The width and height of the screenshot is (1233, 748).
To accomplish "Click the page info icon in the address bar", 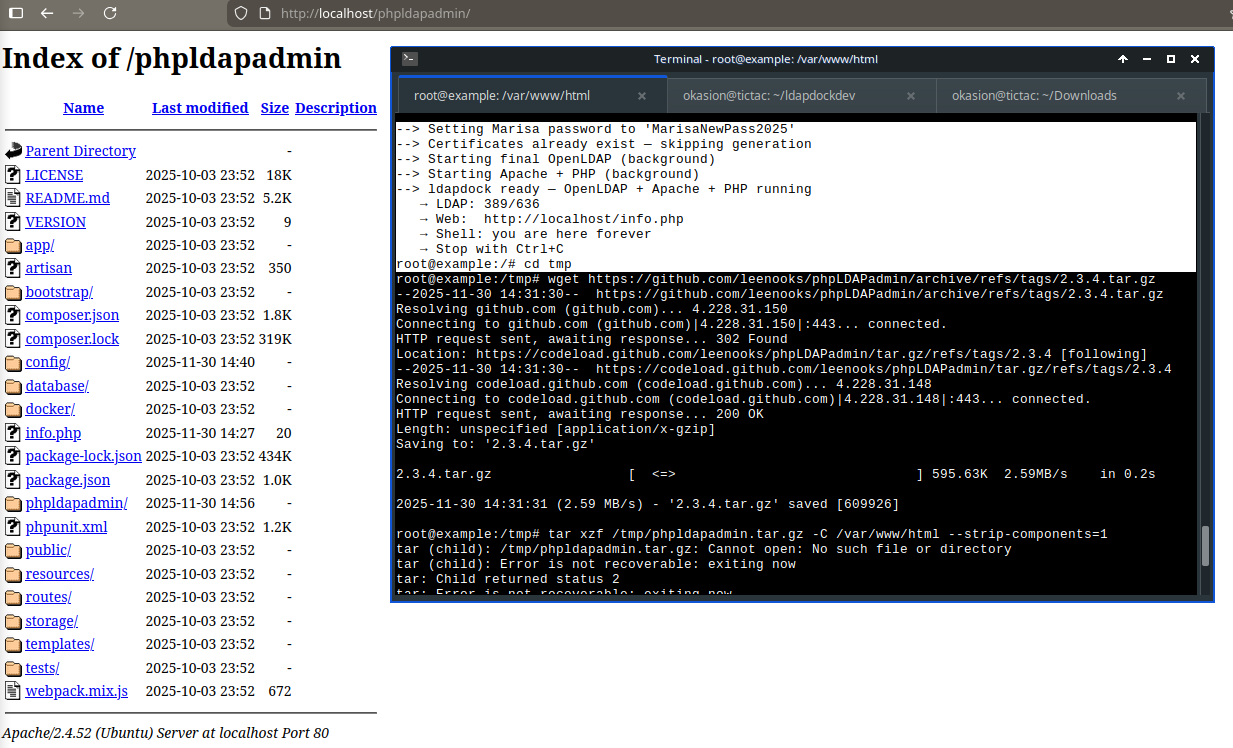I will [x=264, y=13].
